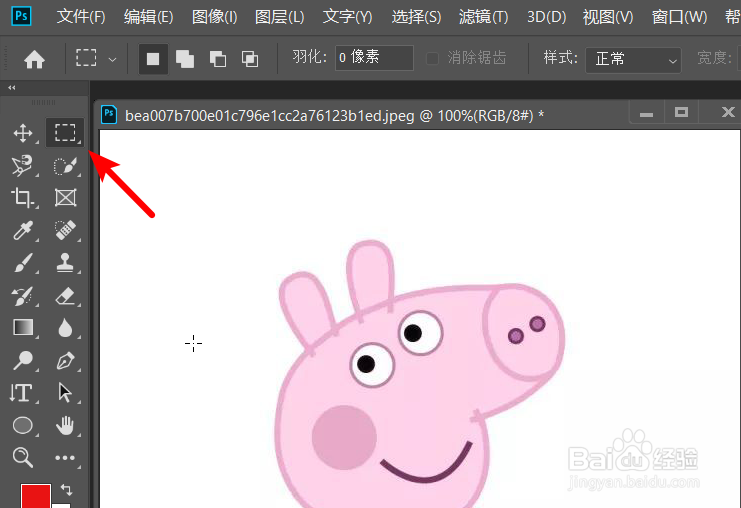This screenshot has width=741, height=508.
Task: Select the Crop tool
Action: pos(22,198)
